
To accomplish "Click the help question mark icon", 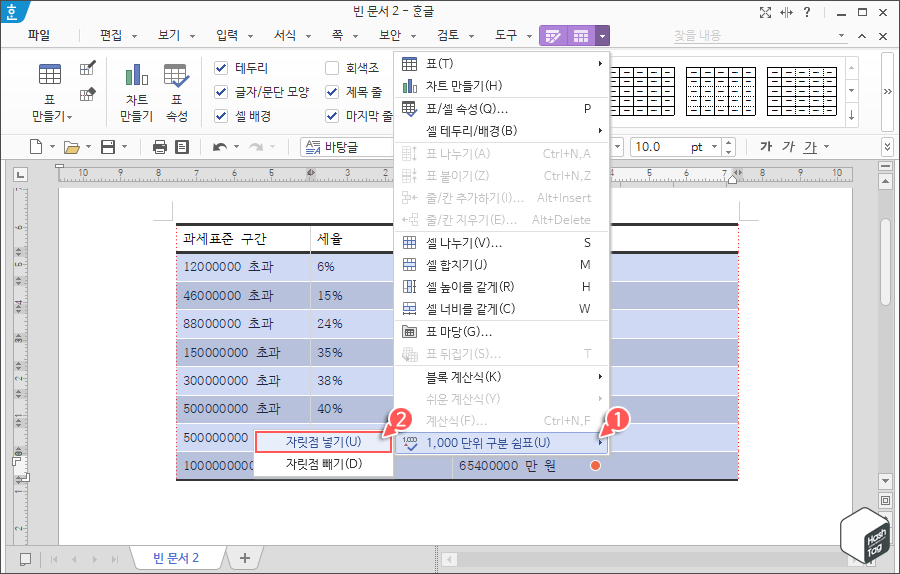I will [x=807, y=13].
